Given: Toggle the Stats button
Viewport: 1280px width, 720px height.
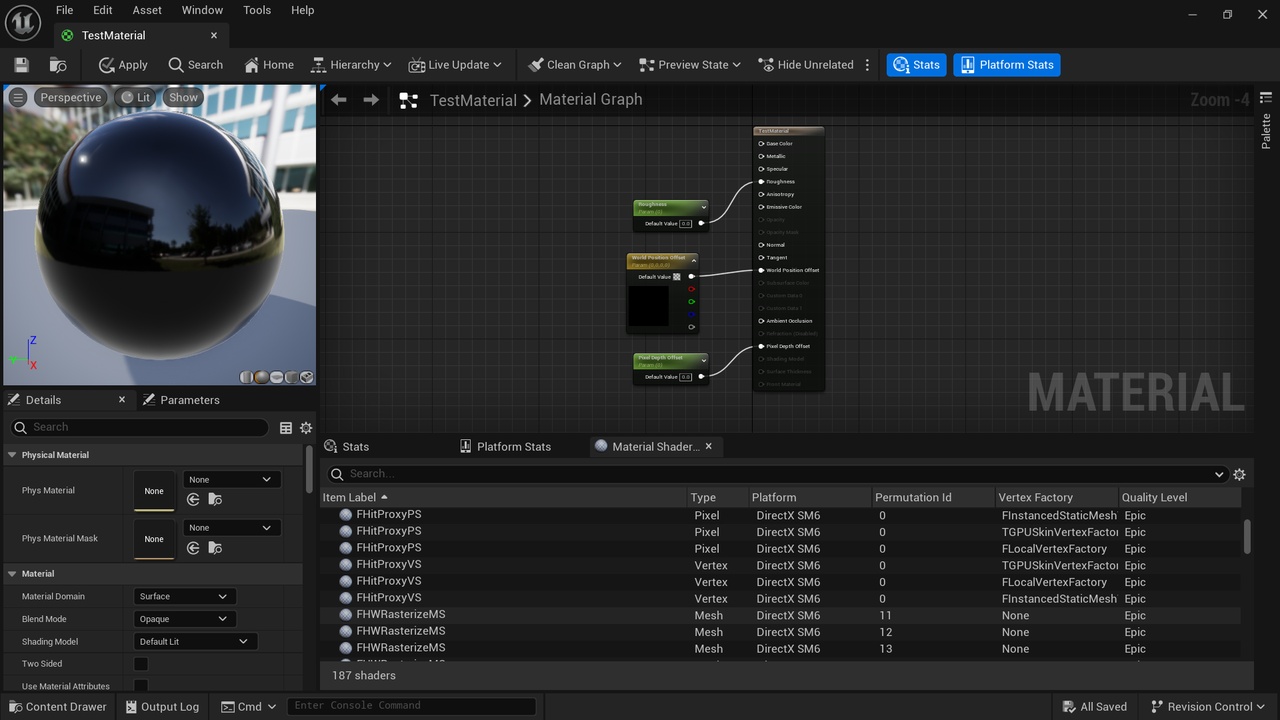Looking at the screenshot, I should (x=916, y=65).
